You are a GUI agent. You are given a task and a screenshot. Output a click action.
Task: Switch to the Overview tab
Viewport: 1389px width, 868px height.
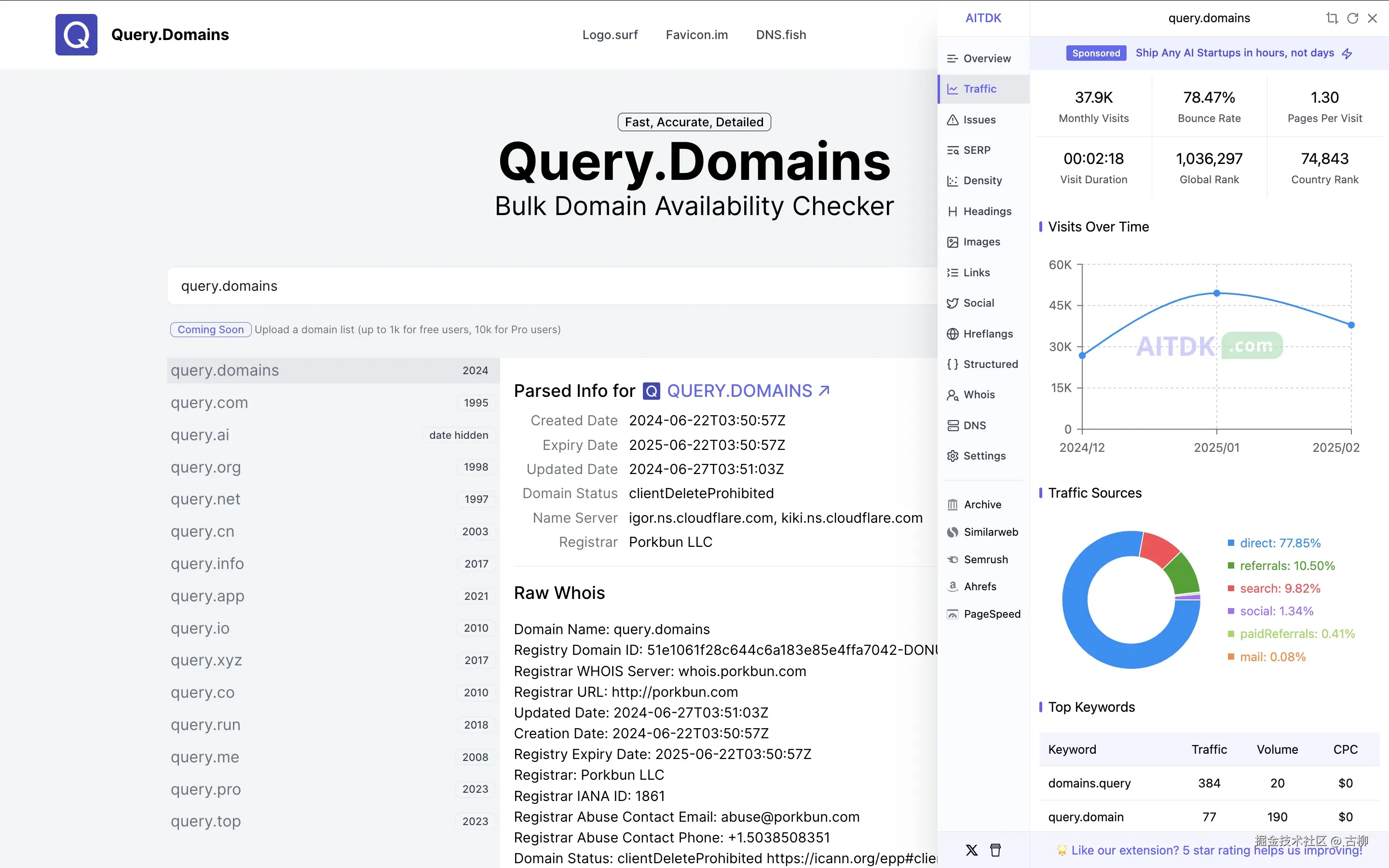pyautogui.click(x=986, y=58)
